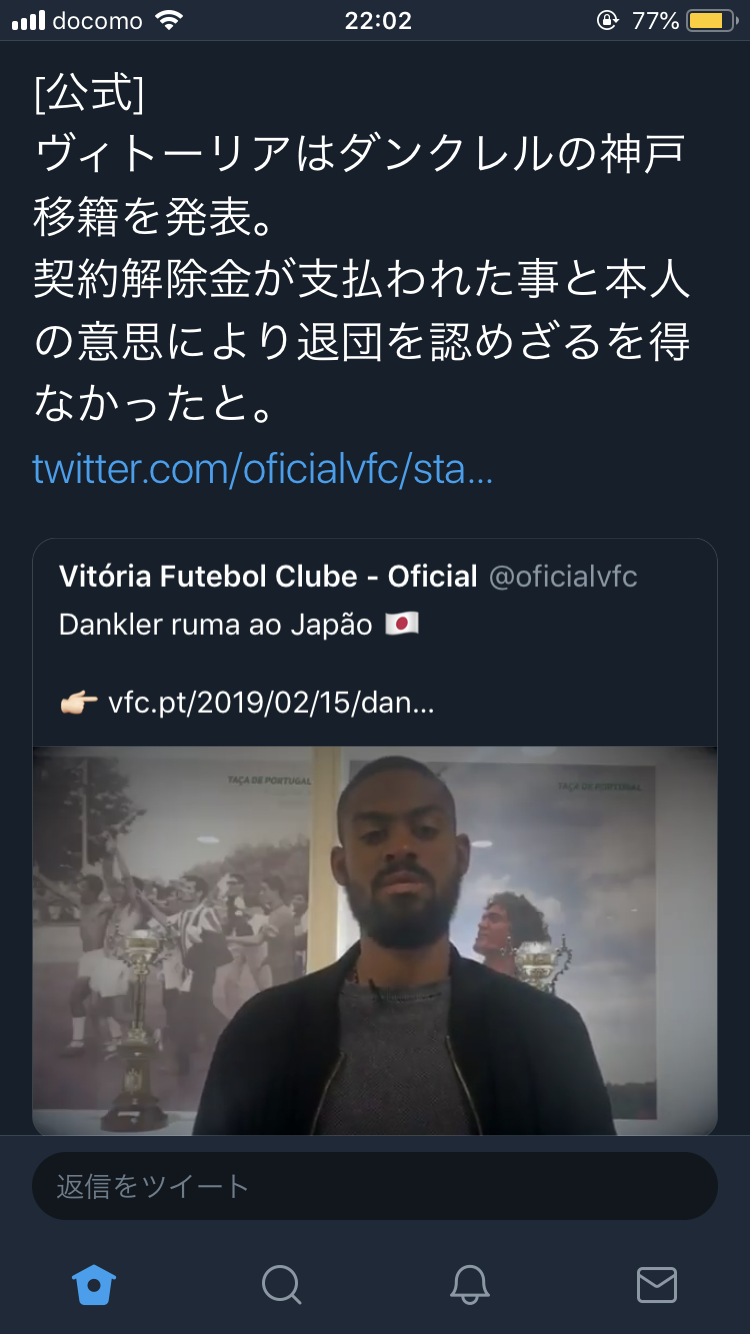750x1334 pixels.
Task: Tap the battery indicator icon
Action: pyautogui.click(x=713, y=21)
